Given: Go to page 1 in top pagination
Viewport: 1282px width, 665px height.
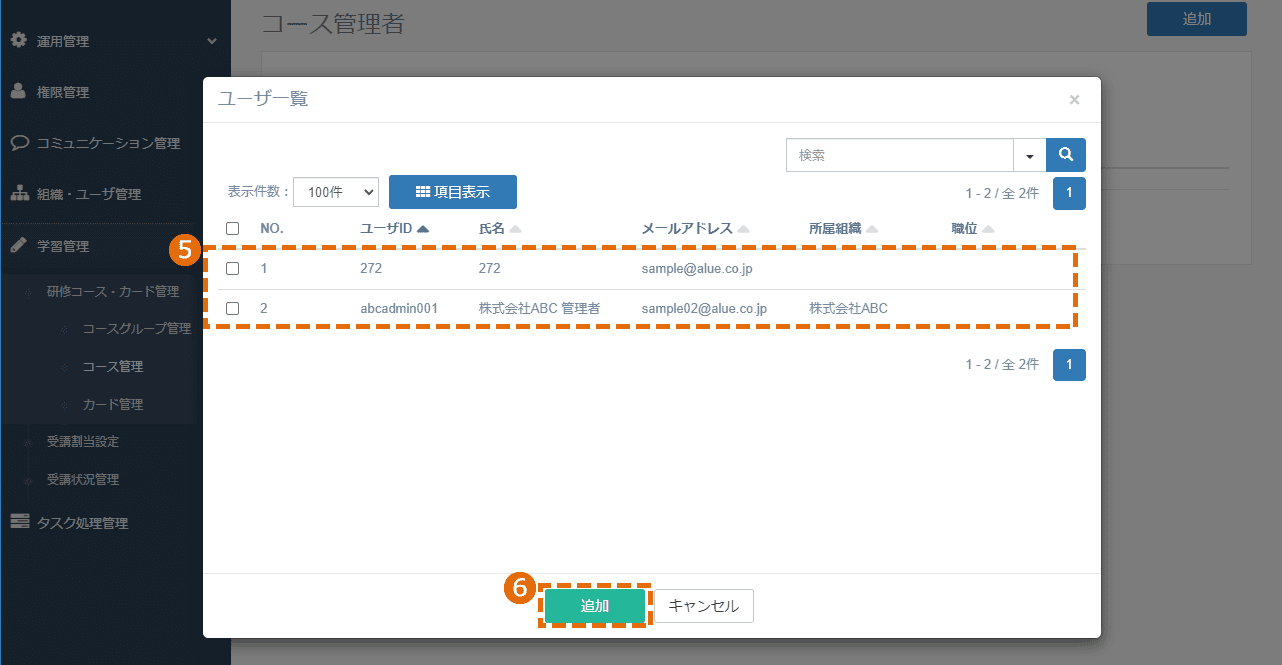Looking at the screenshot, I should (x=1069, y=193).
